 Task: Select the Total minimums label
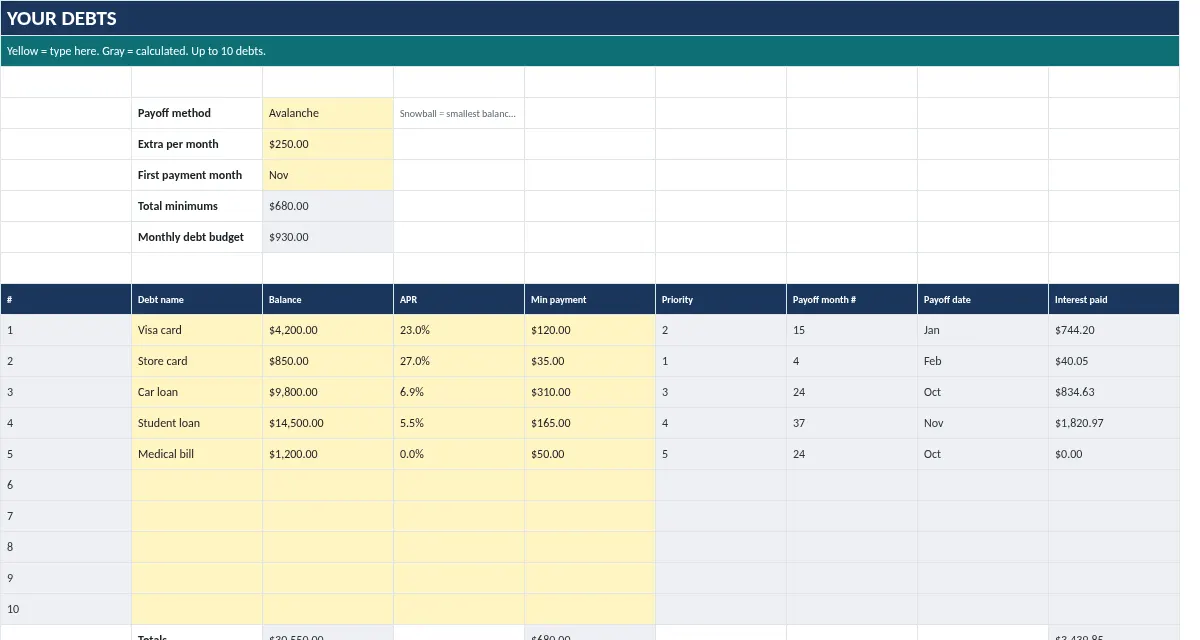point(197,206)
